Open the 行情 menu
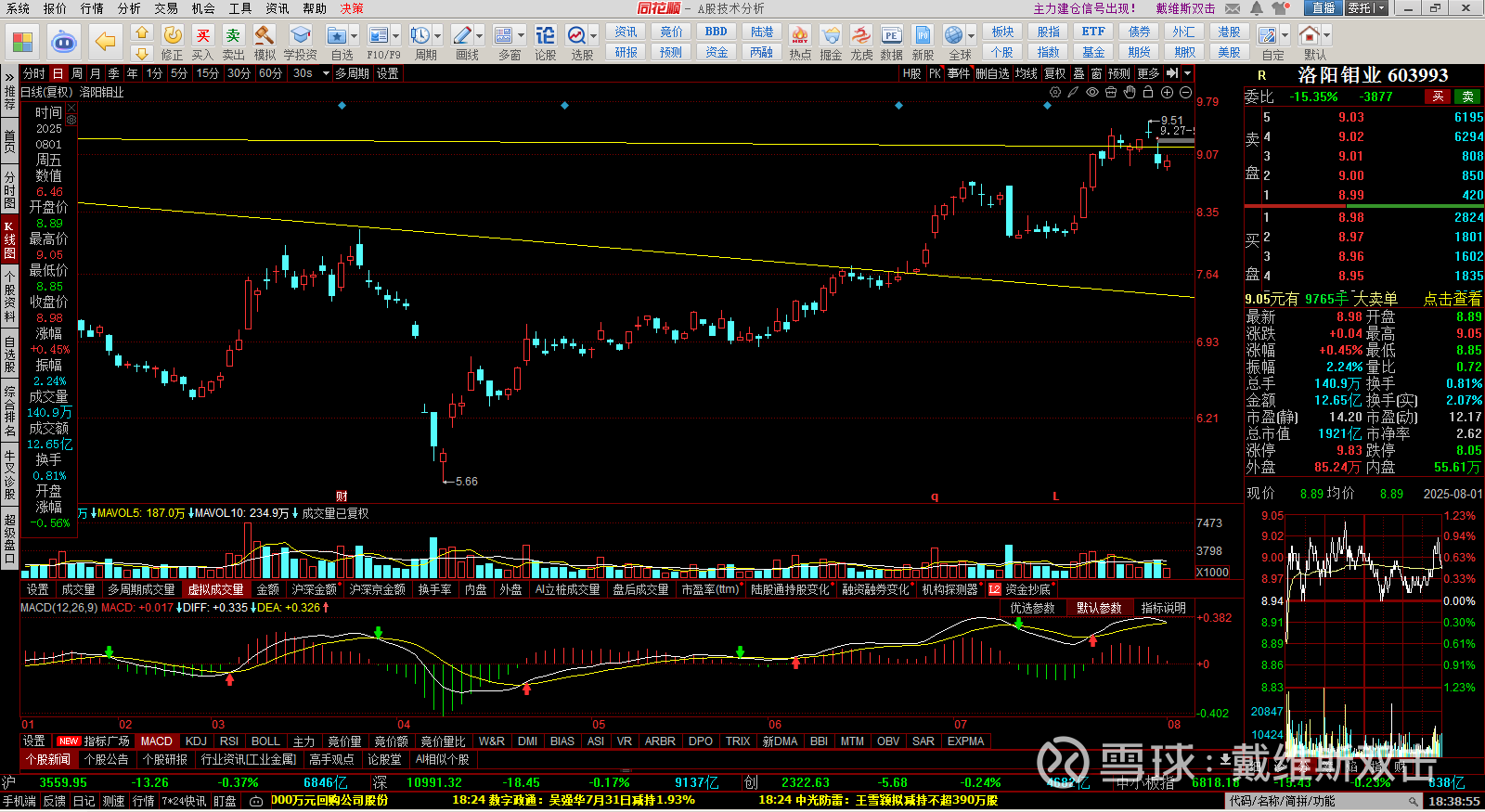The height and width of the screenshot is (812, 1485). coord(92,8)
